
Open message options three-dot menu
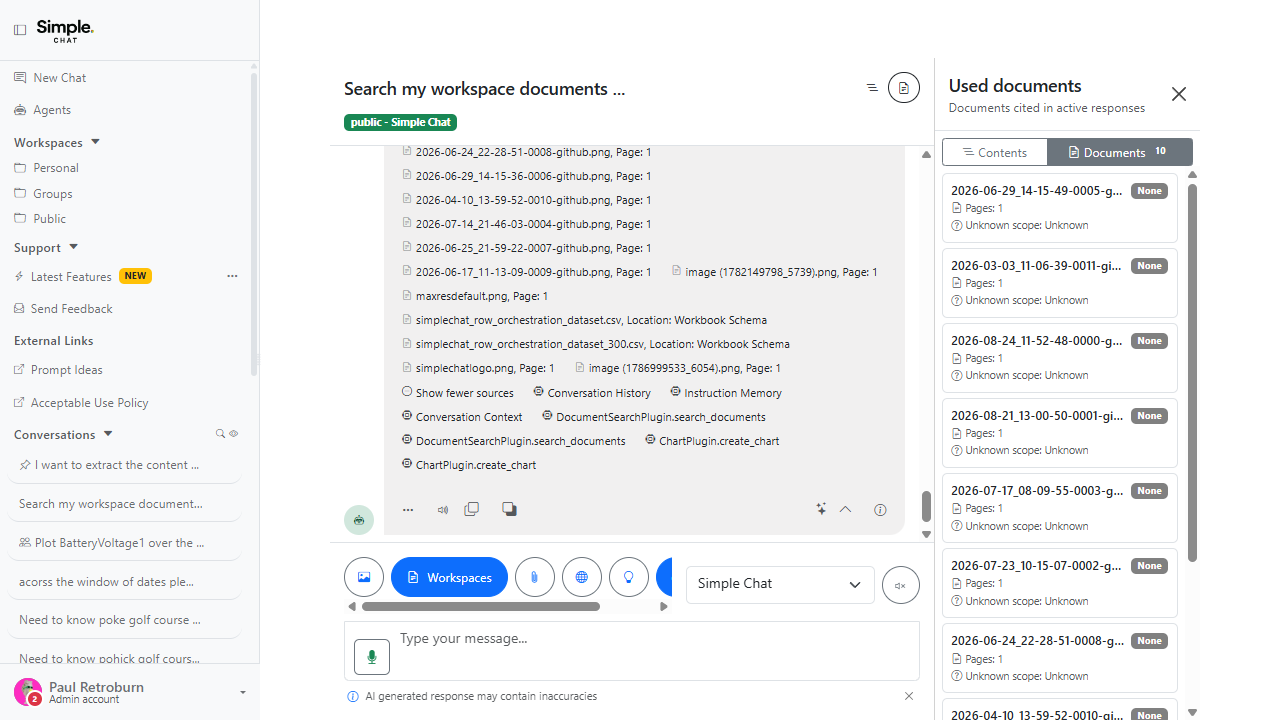(408, 510)
